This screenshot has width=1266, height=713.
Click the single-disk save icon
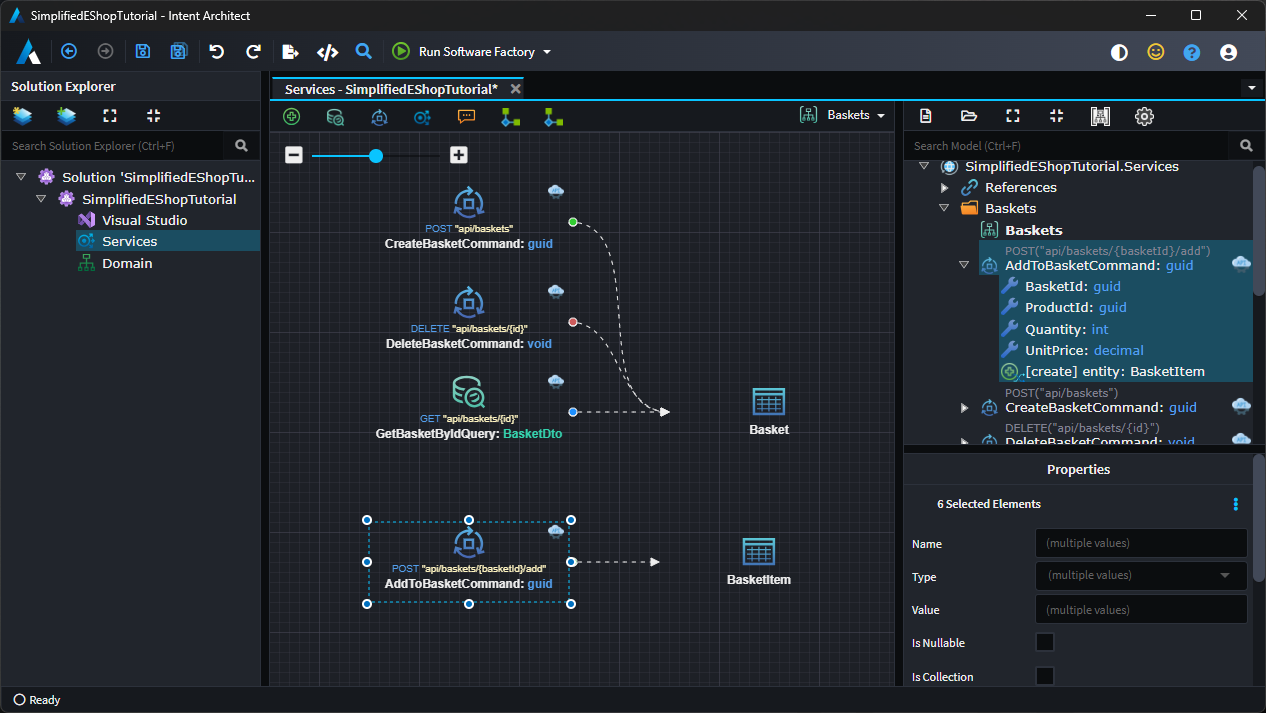coord(143,52)
